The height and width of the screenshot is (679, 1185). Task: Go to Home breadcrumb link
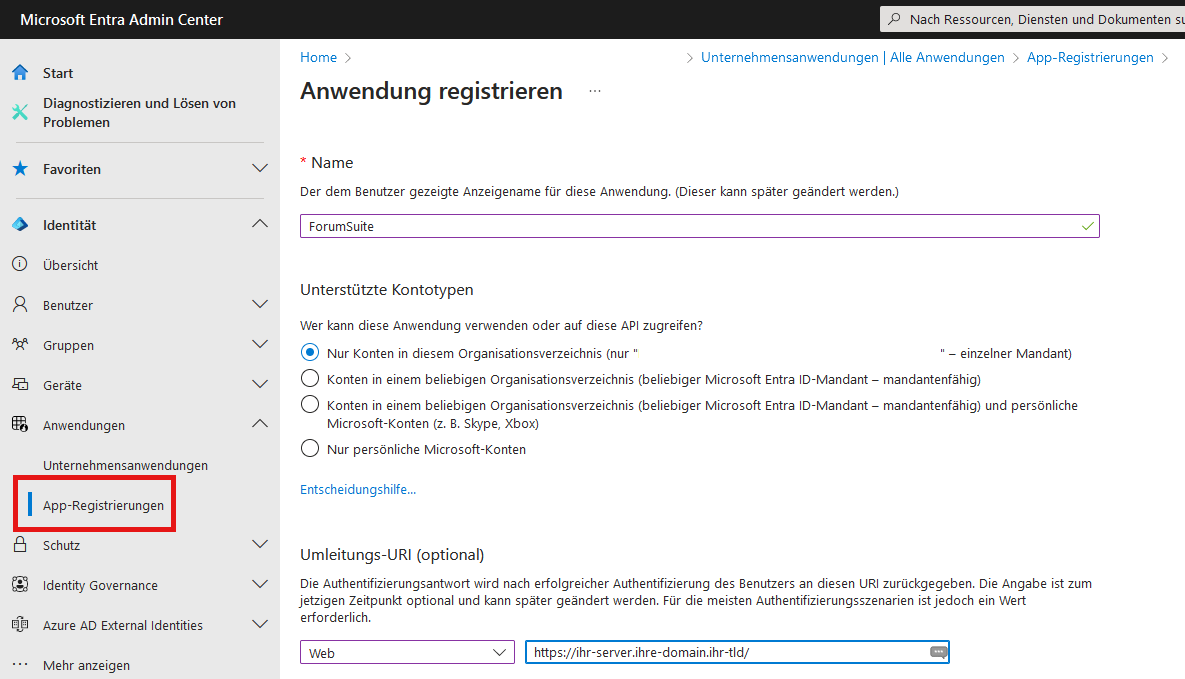pyautogui.click(x=318, y=58)
